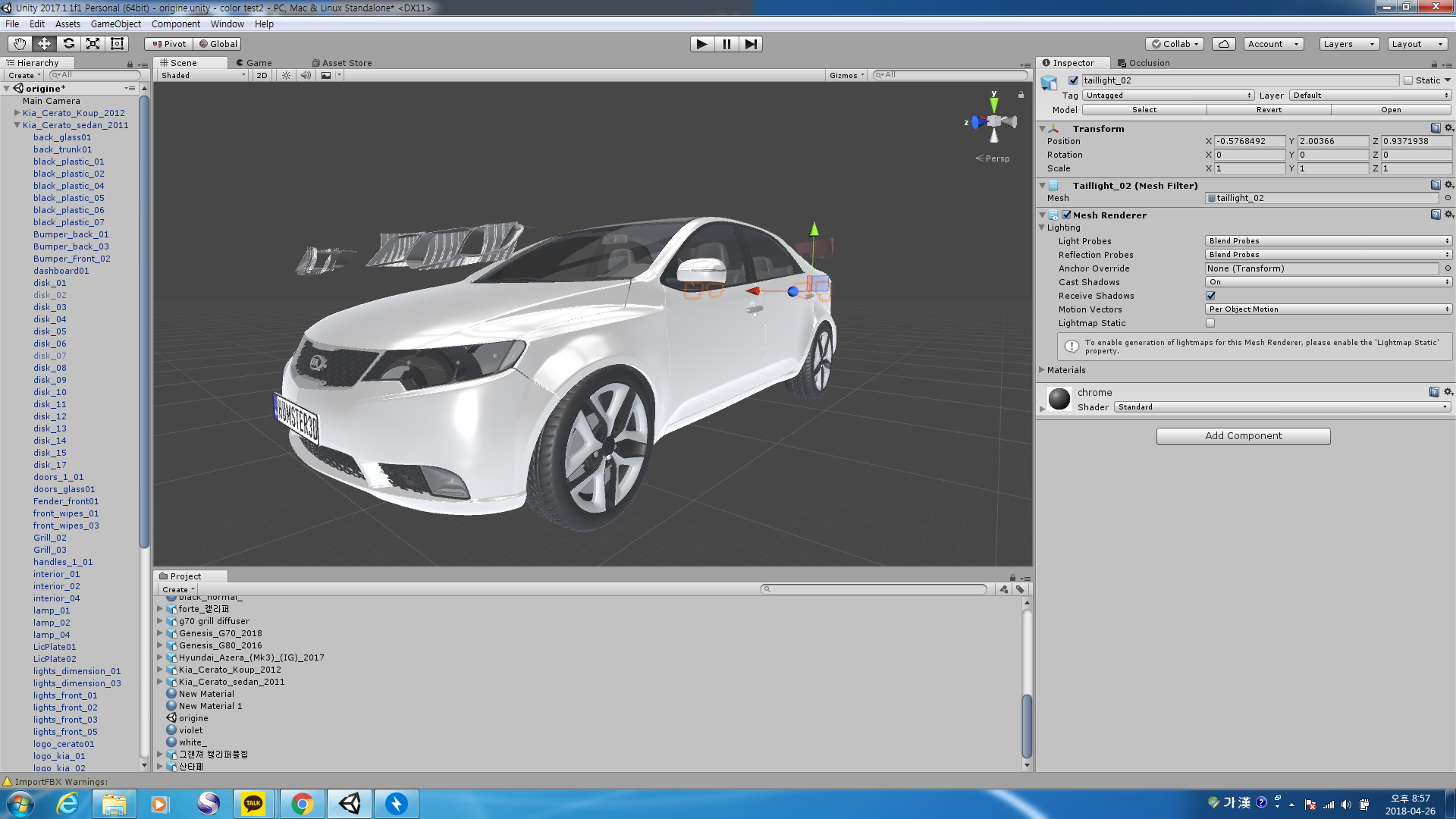
Task: Open the Account button
Action: click(x=1273, y=44)
